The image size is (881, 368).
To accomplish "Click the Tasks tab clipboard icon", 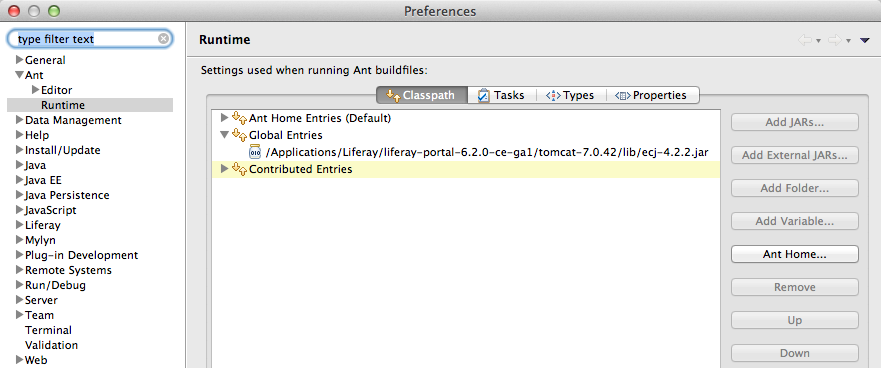I will tap(483, 96).
